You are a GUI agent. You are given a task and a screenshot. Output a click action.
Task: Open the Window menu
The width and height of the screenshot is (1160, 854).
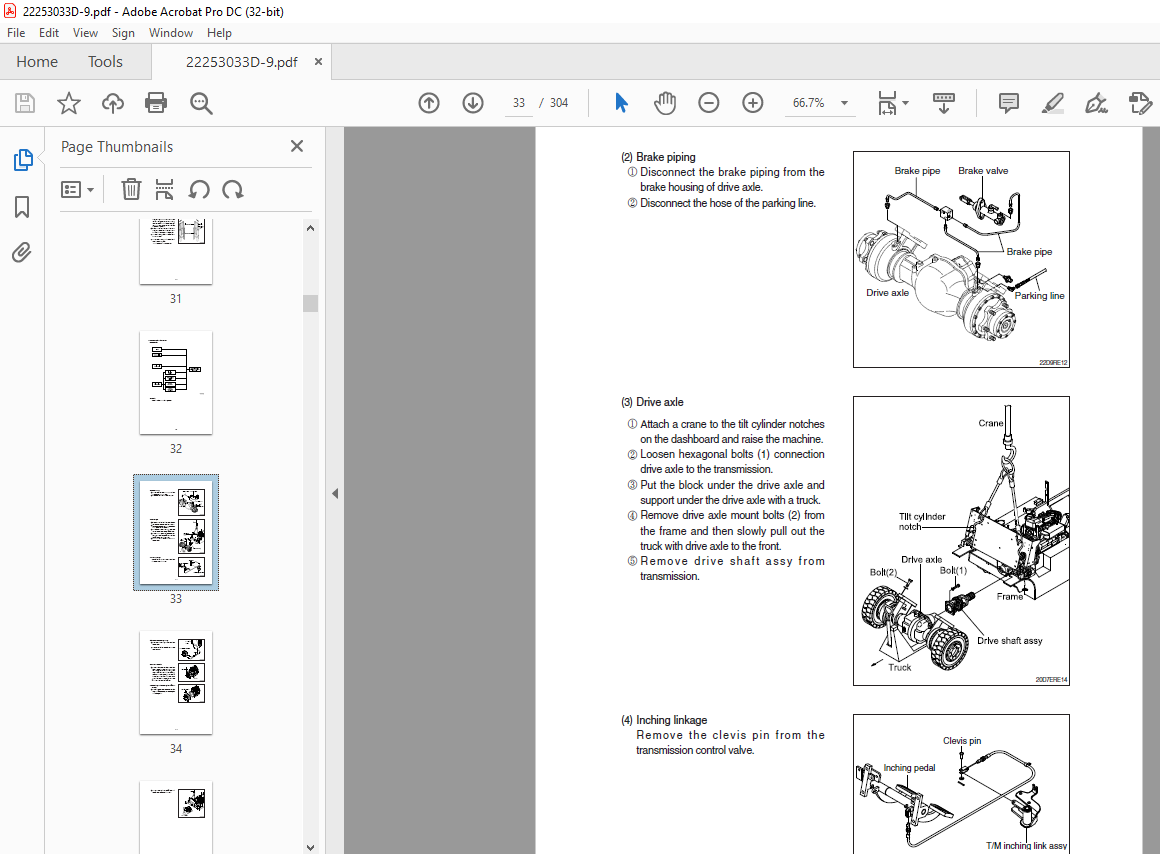point(171,33)
